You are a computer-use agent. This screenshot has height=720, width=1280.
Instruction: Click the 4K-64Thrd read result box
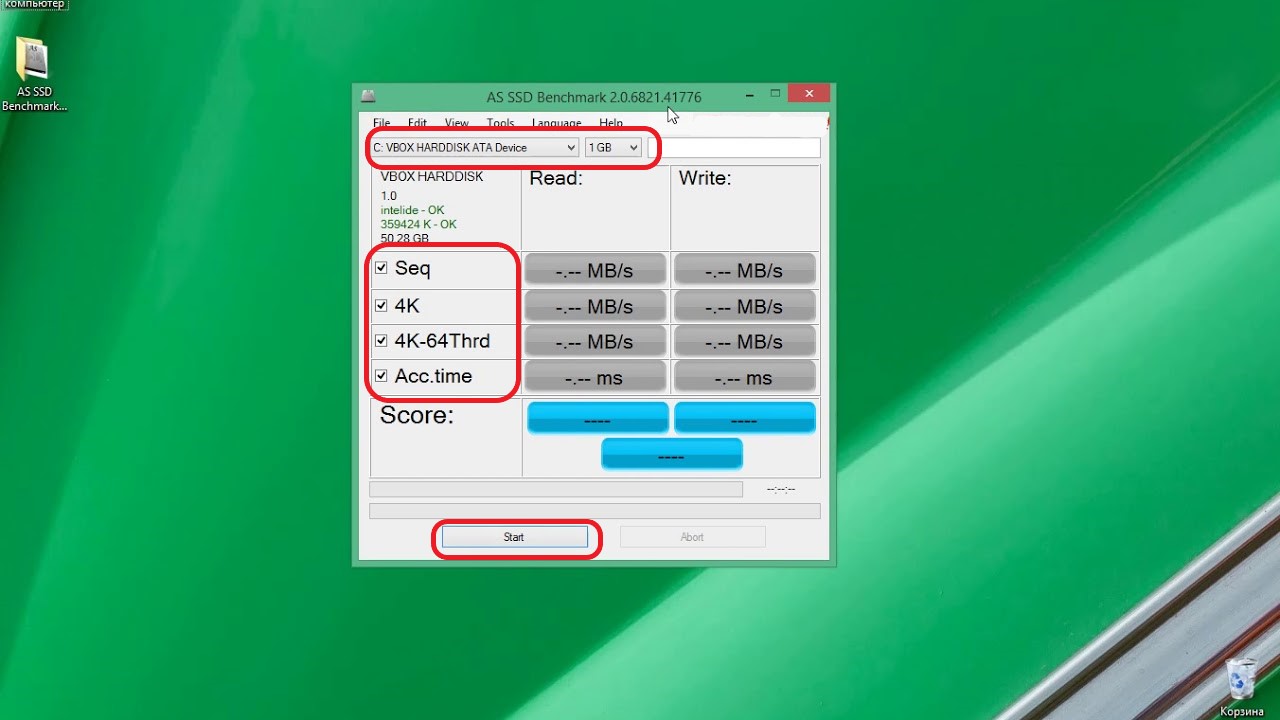(595, 341)
